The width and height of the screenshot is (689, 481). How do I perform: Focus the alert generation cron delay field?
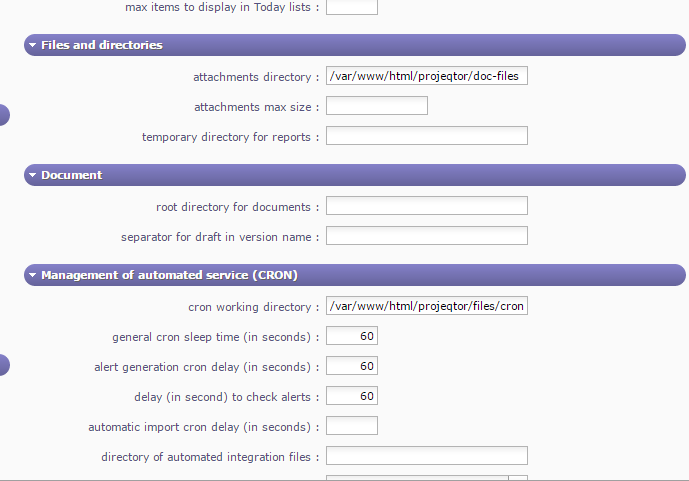coord(352,366)
